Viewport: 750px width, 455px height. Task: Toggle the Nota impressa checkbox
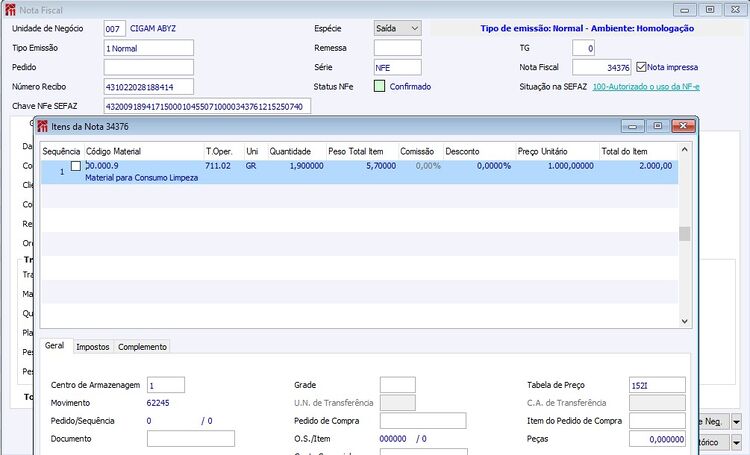coord(641,67)
